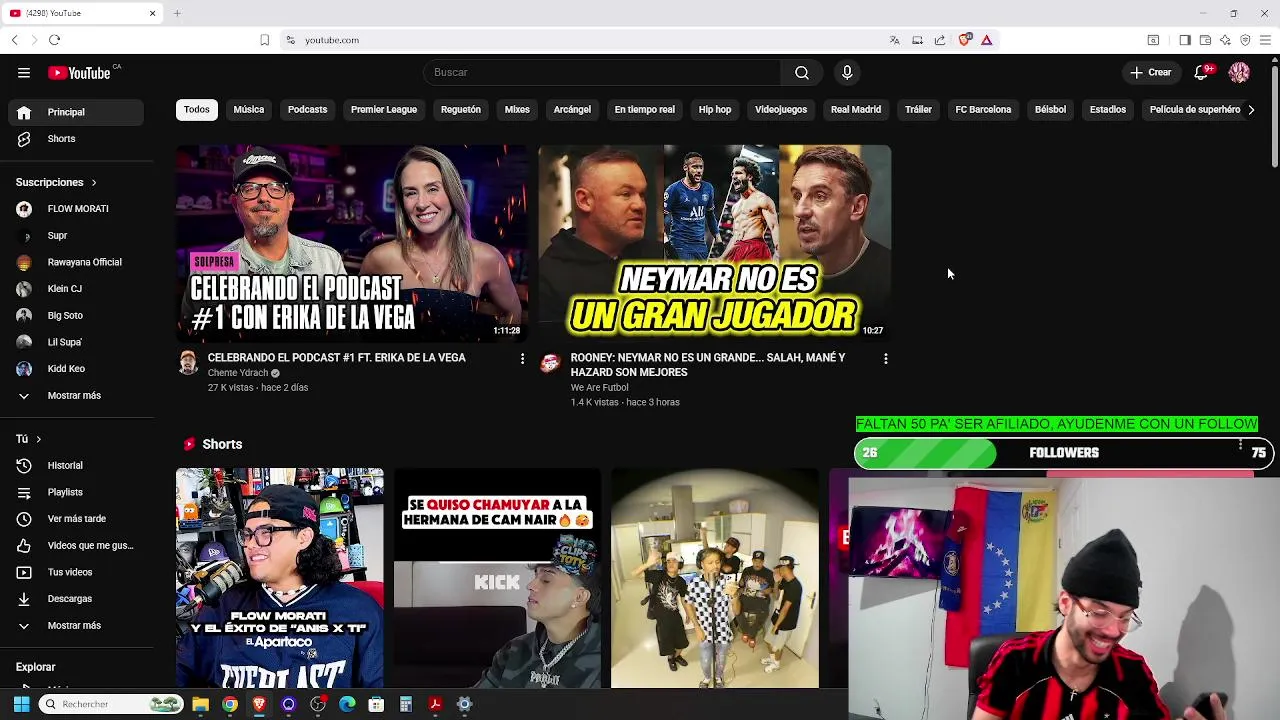1280x720 pixels.
Task: Open Brave Shields icon
Action: pos(964,40)
